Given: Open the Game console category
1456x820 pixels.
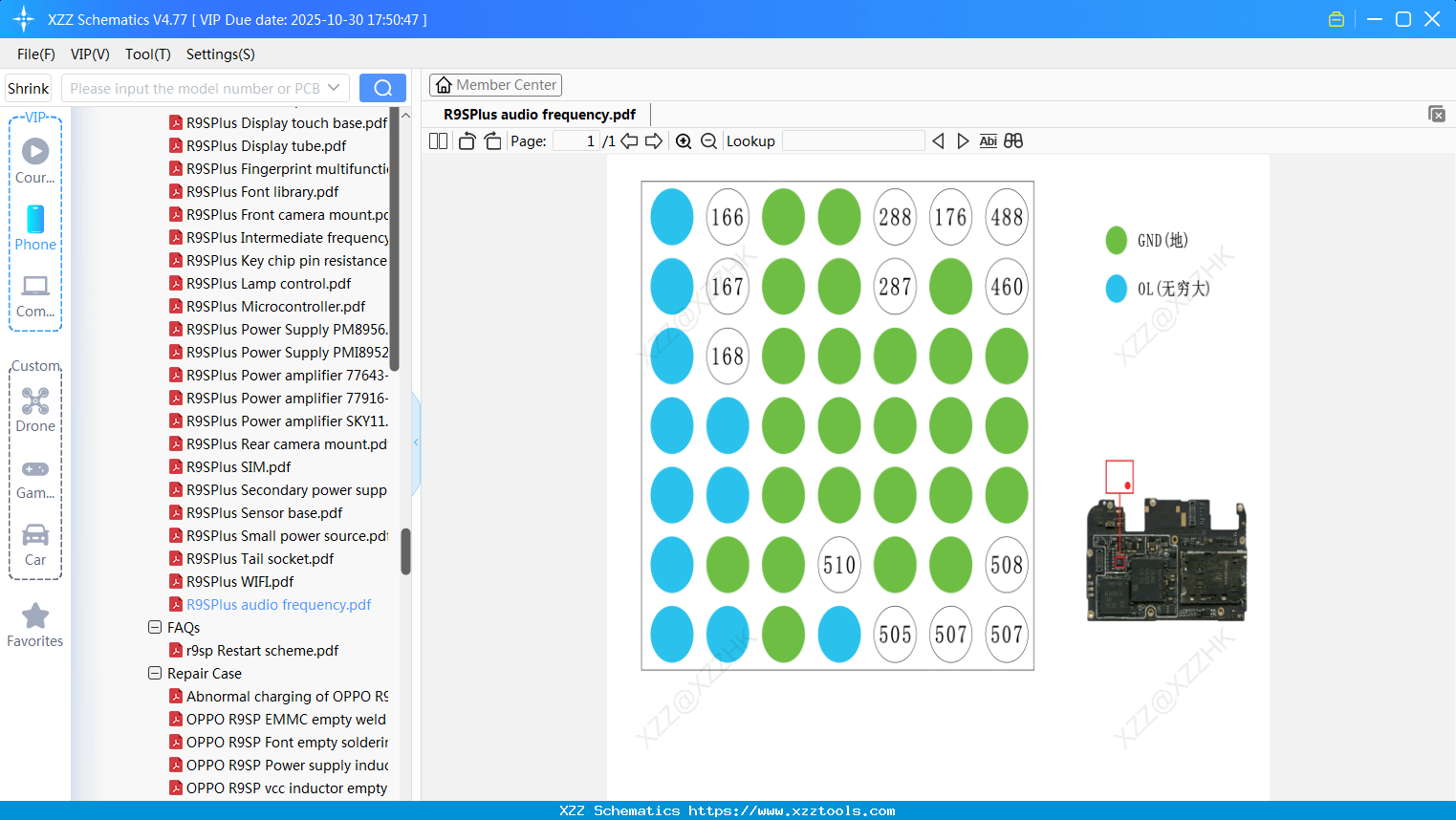Looking at the screenshot, I should pos(35,478).
